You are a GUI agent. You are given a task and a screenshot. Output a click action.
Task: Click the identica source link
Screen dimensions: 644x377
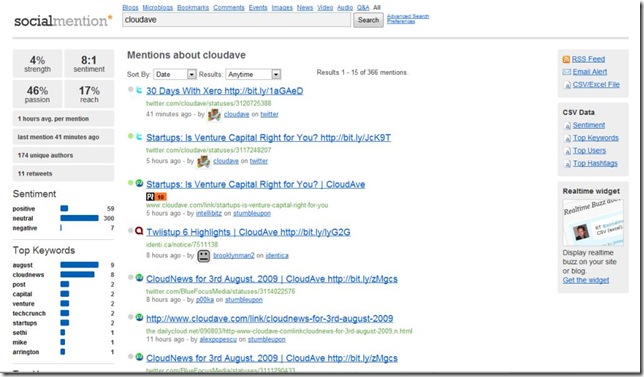click(x=277, y=255)
